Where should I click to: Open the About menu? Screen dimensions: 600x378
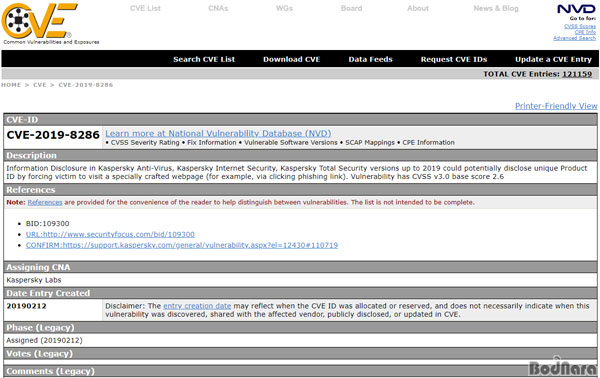(418, 8)
